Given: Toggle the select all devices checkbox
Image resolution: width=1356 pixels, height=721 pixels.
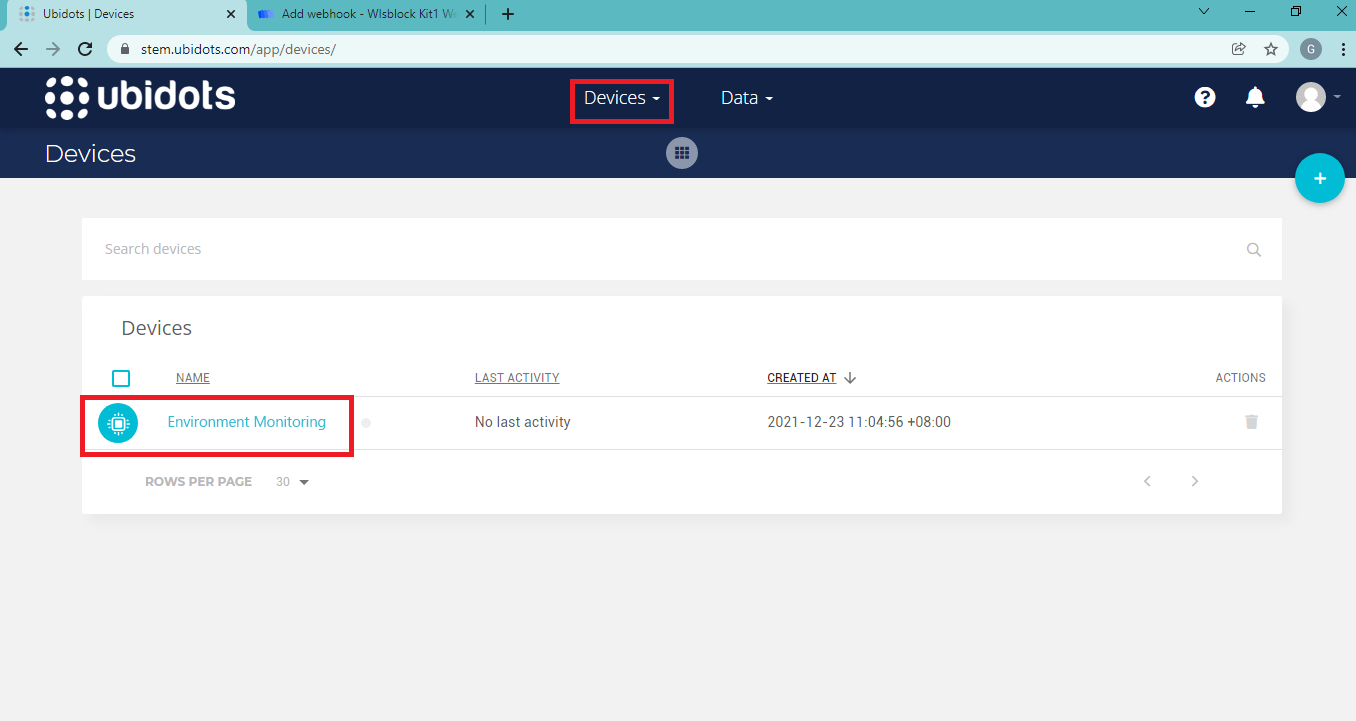Looking at the screenshot, I should 121,378.
